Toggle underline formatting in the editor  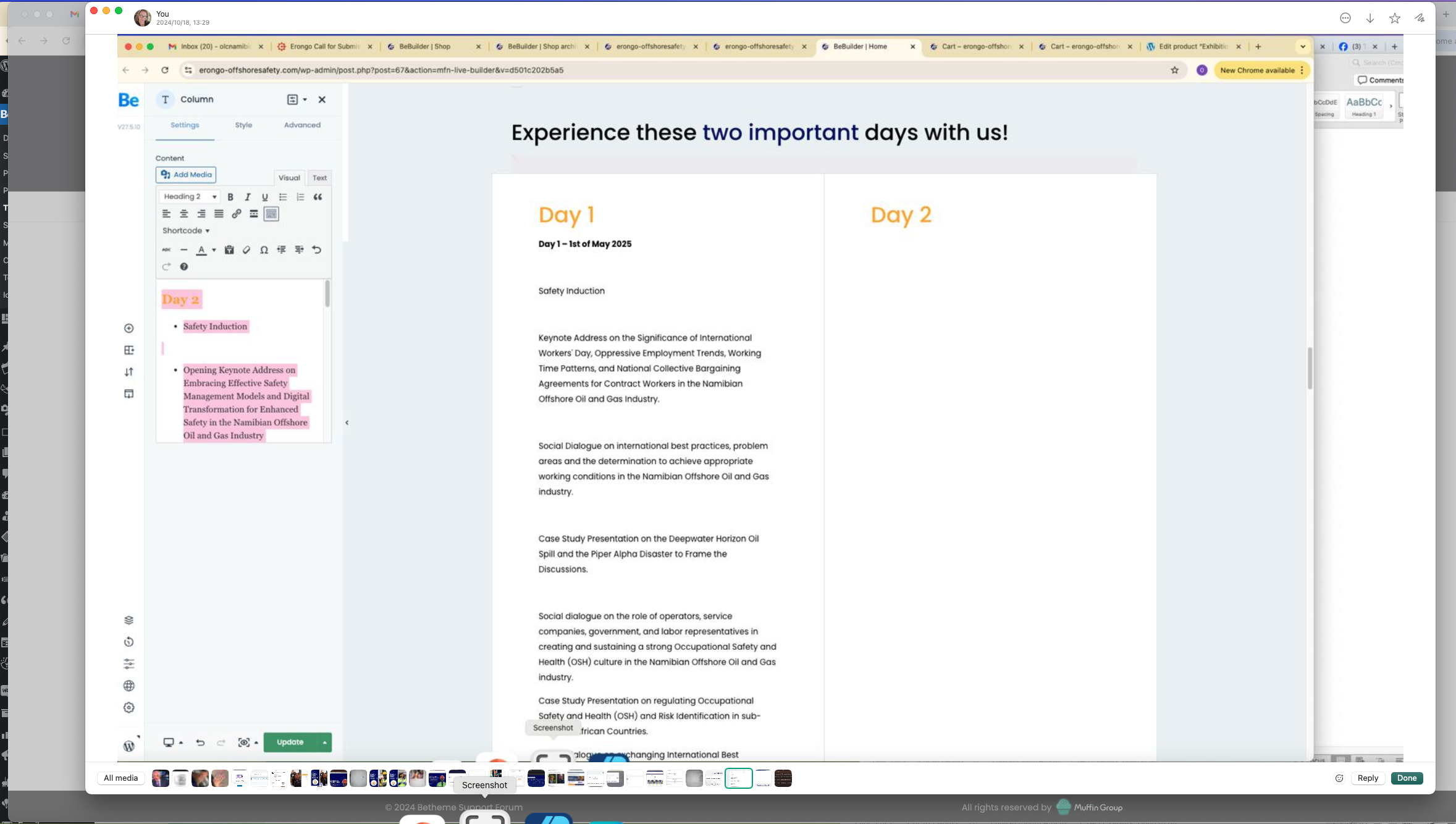tap(265, 197)
